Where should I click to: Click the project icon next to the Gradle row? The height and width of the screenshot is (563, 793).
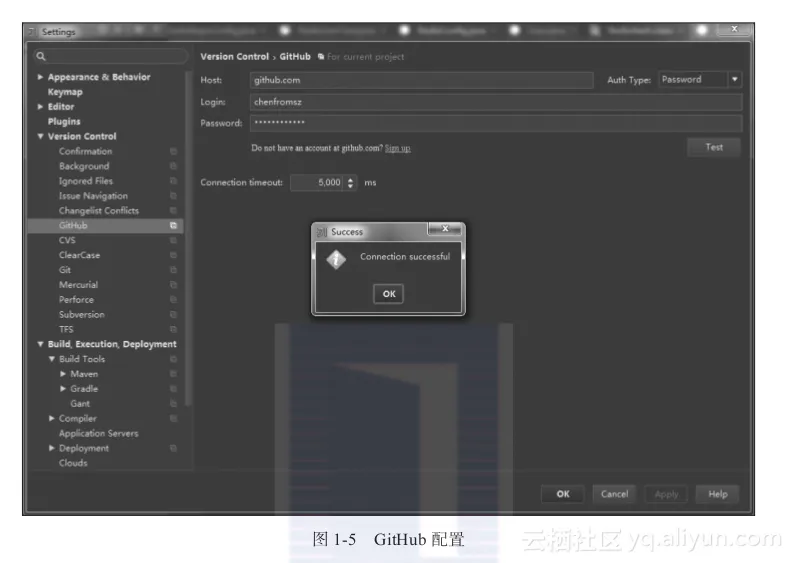(x=173, y=388)
